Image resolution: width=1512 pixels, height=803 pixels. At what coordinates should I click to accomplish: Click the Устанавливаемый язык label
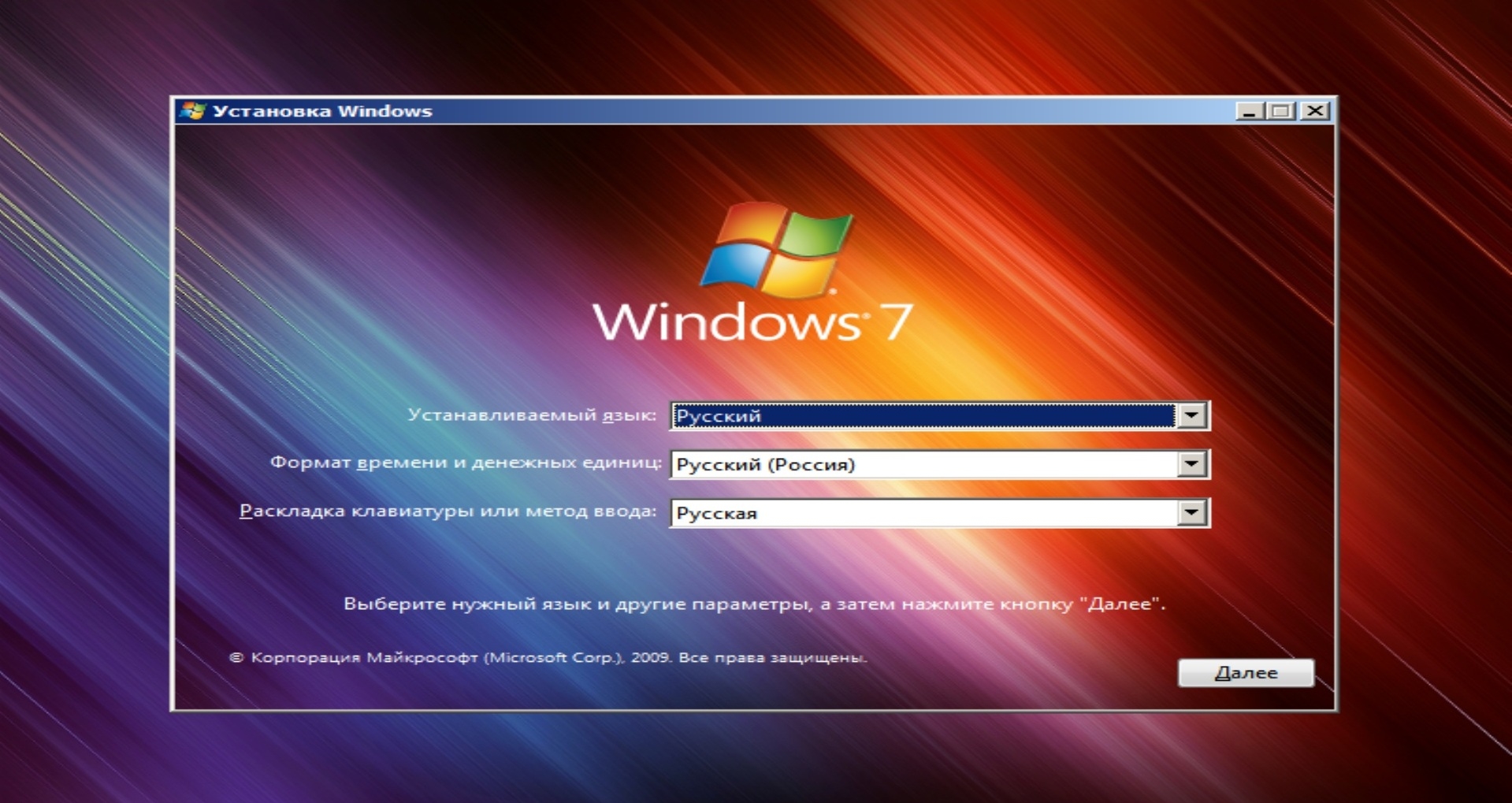(532, 415)
